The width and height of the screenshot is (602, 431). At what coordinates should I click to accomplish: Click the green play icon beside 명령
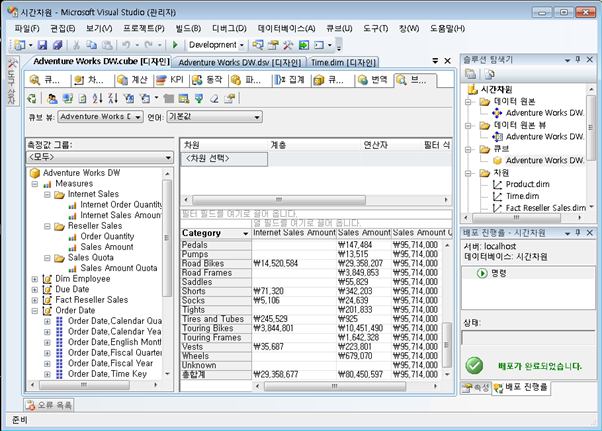(482, 273)
